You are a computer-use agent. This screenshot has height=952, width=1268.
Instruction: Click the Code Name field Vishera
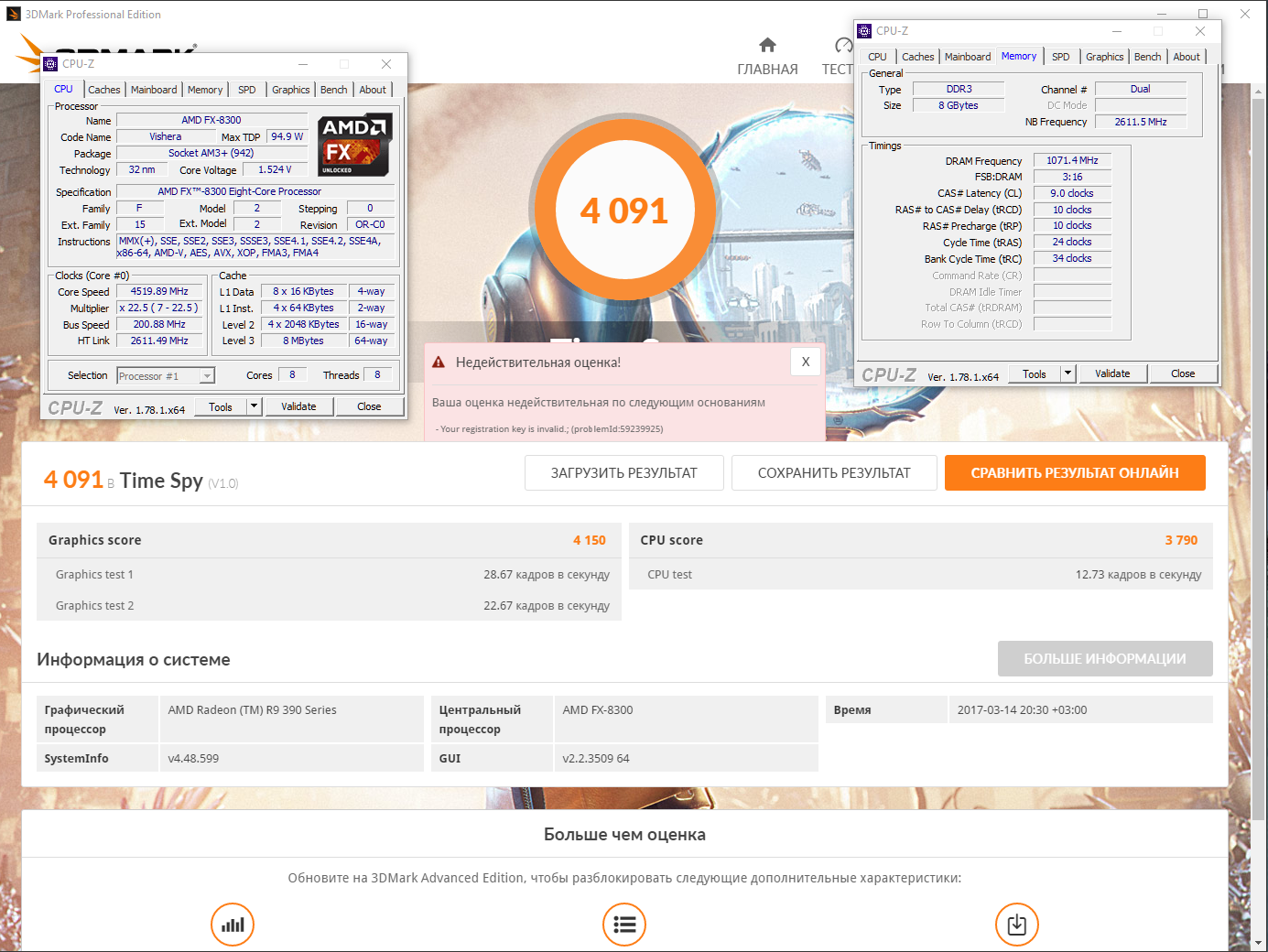point(166,136)
